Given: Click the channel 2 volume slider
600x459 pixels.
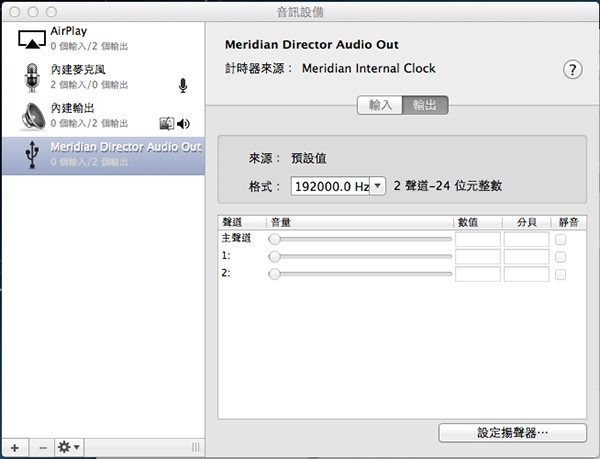Looking at the screenshot, I should click(x=360, y=274).
